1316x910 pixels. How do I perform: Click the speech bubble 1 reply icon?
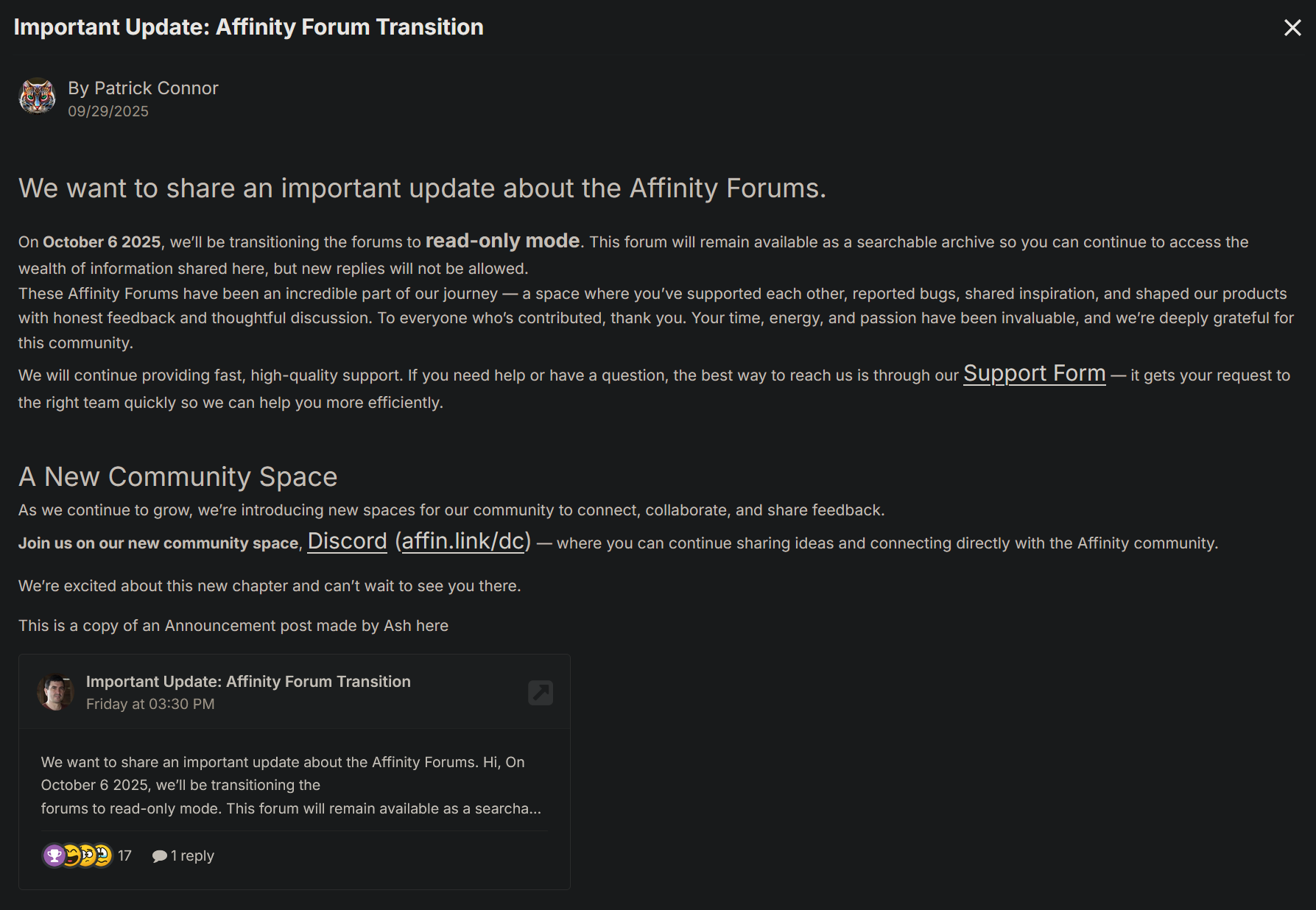coord(159,856)
